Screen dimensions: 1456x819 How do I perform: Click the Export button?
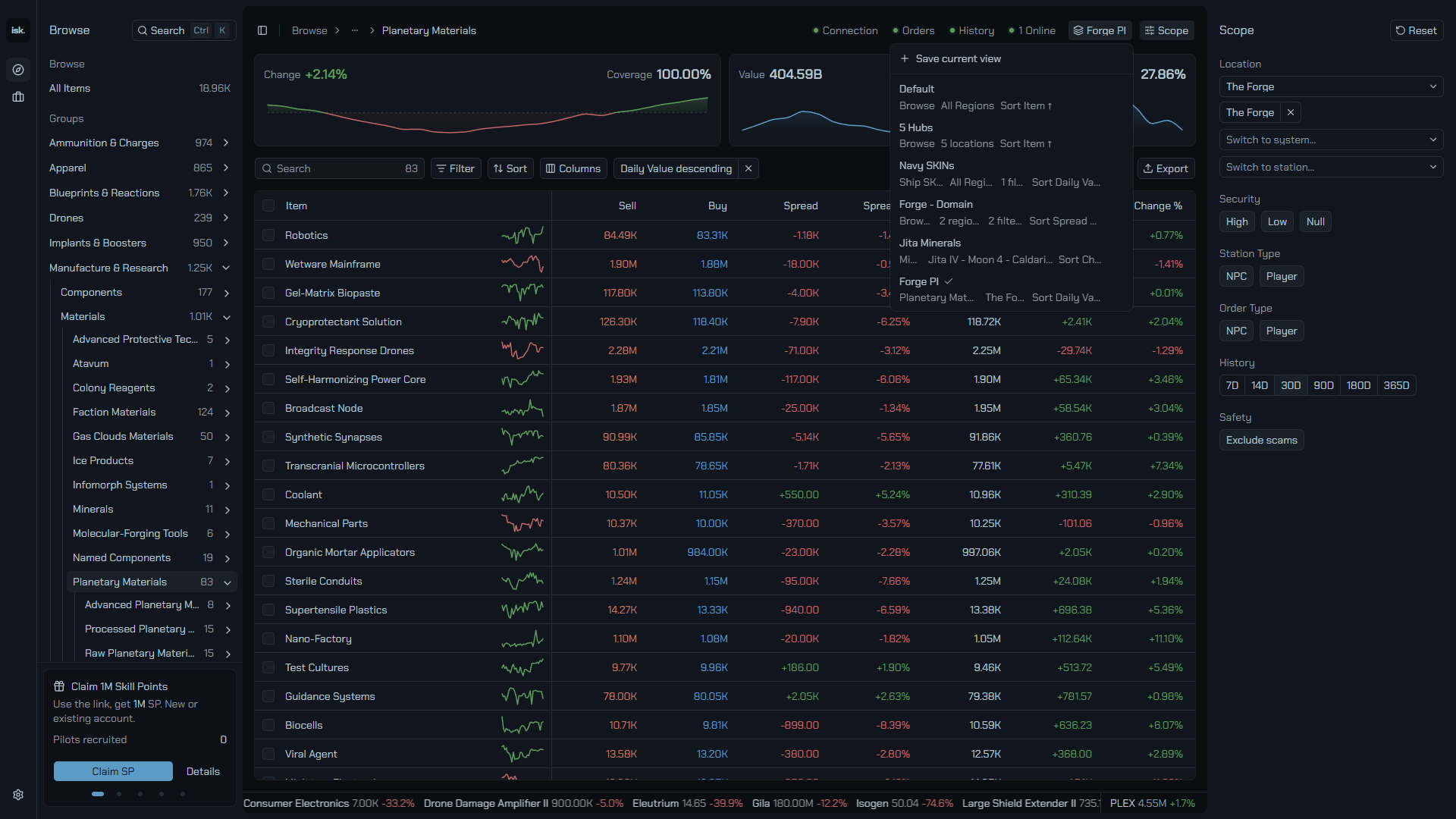1166,168
